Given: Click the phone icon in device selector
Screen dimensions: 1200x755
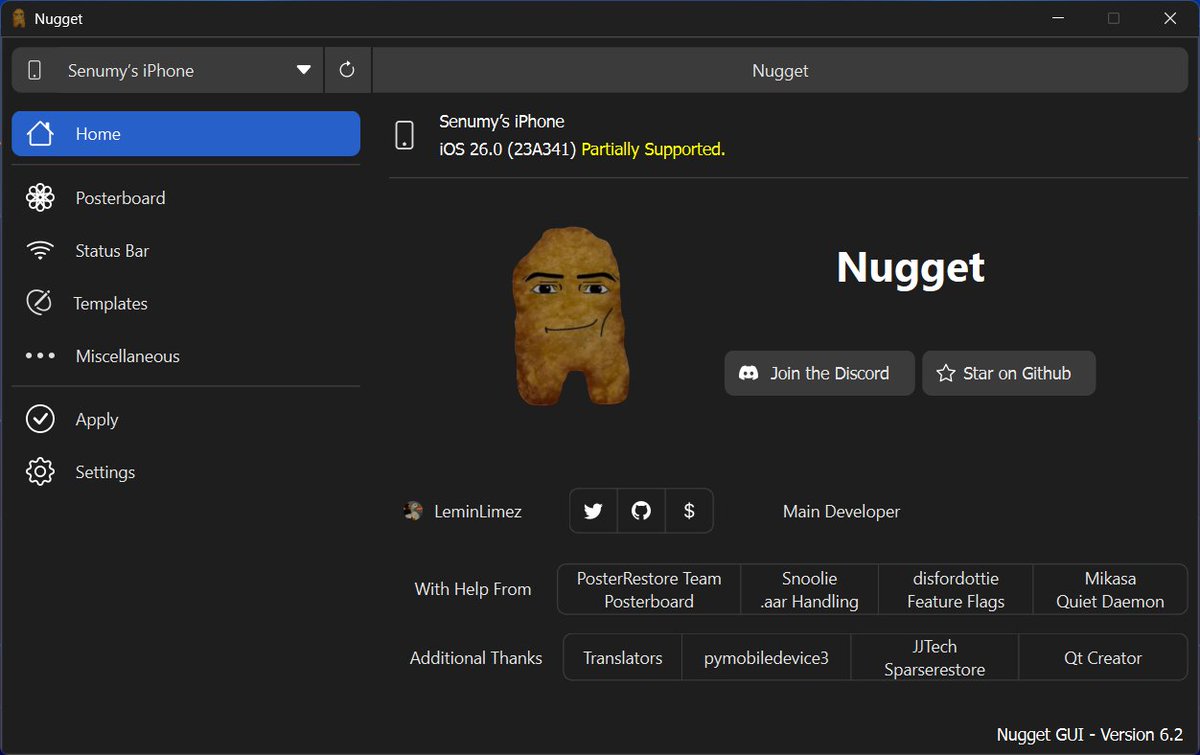Looking at the screenshot, I should click(35, 70).
